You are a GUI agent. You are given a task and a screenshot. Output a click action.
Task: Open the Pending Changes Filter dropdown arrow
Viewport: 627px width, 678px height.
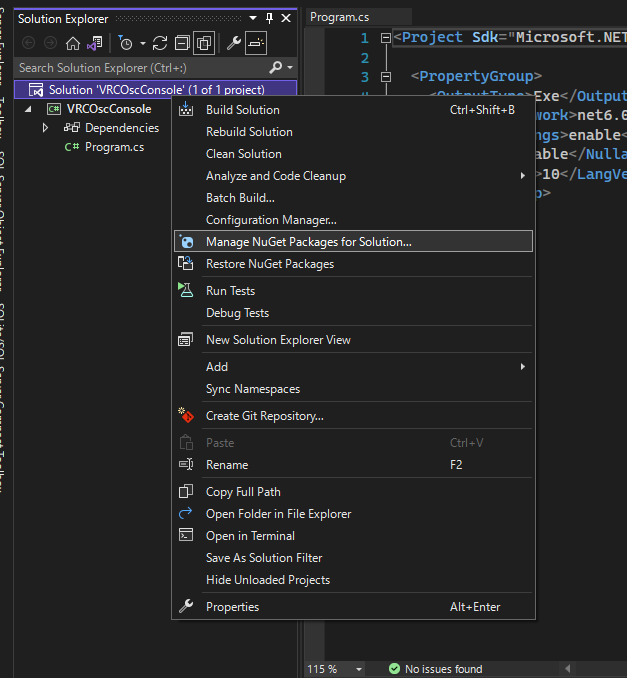tap(143, 43)
